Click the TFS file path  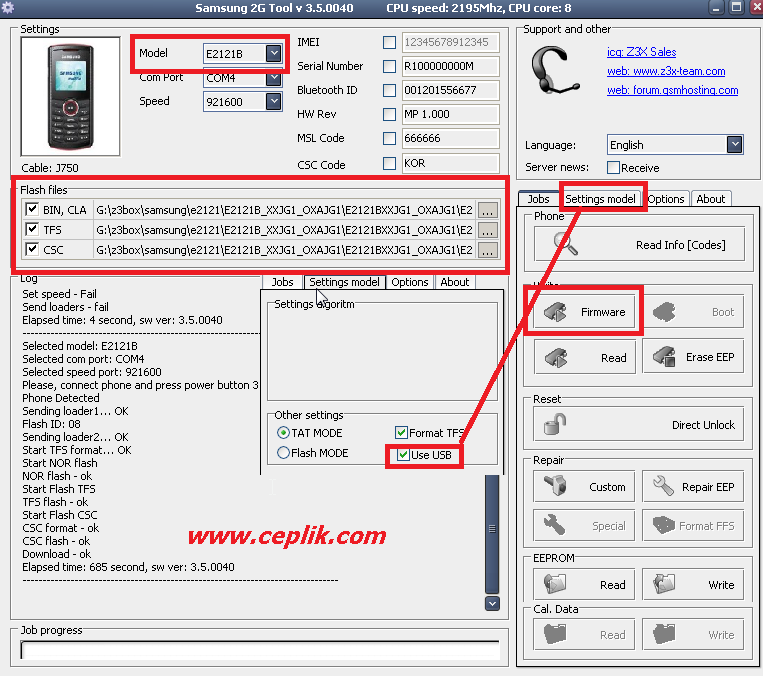point(284,230)
